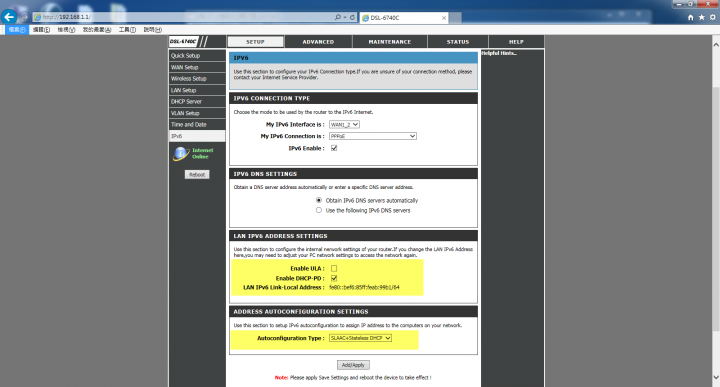The image size is (720, 387).
Task: Open Time and Date in sidebar
Action: click(197, 124)
